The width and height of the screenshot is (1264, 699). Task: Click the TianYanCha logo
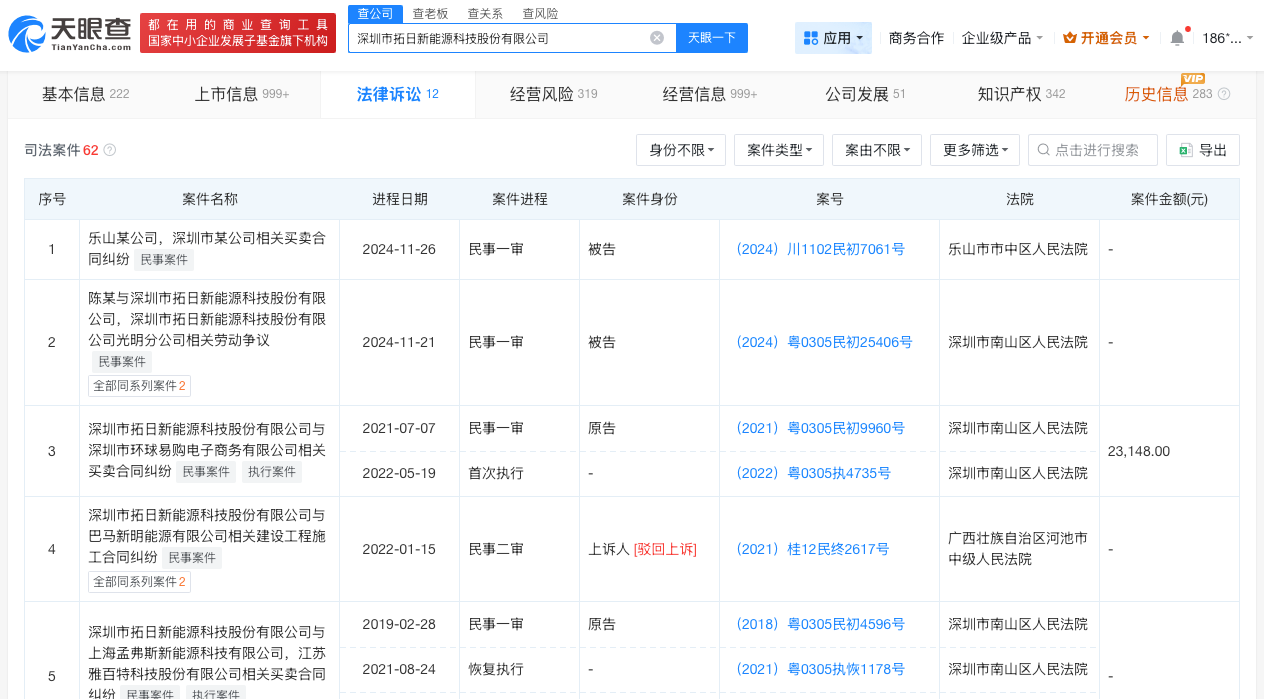click(71, 33)
